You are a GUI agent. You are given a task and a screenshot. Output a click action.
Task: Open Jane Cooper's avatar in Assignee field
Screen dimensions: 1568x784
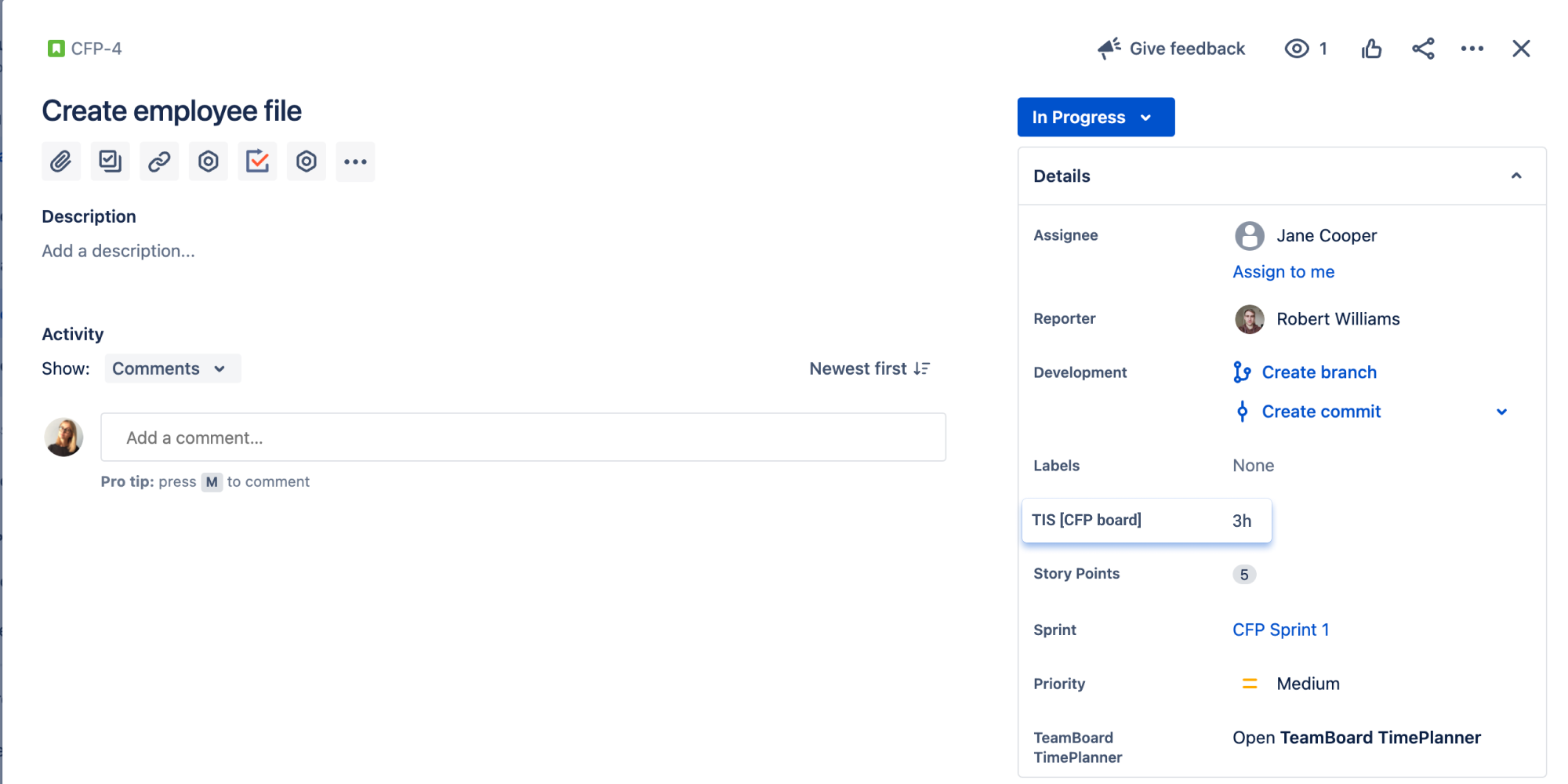pyautogui.click(x=1248, y=235)
